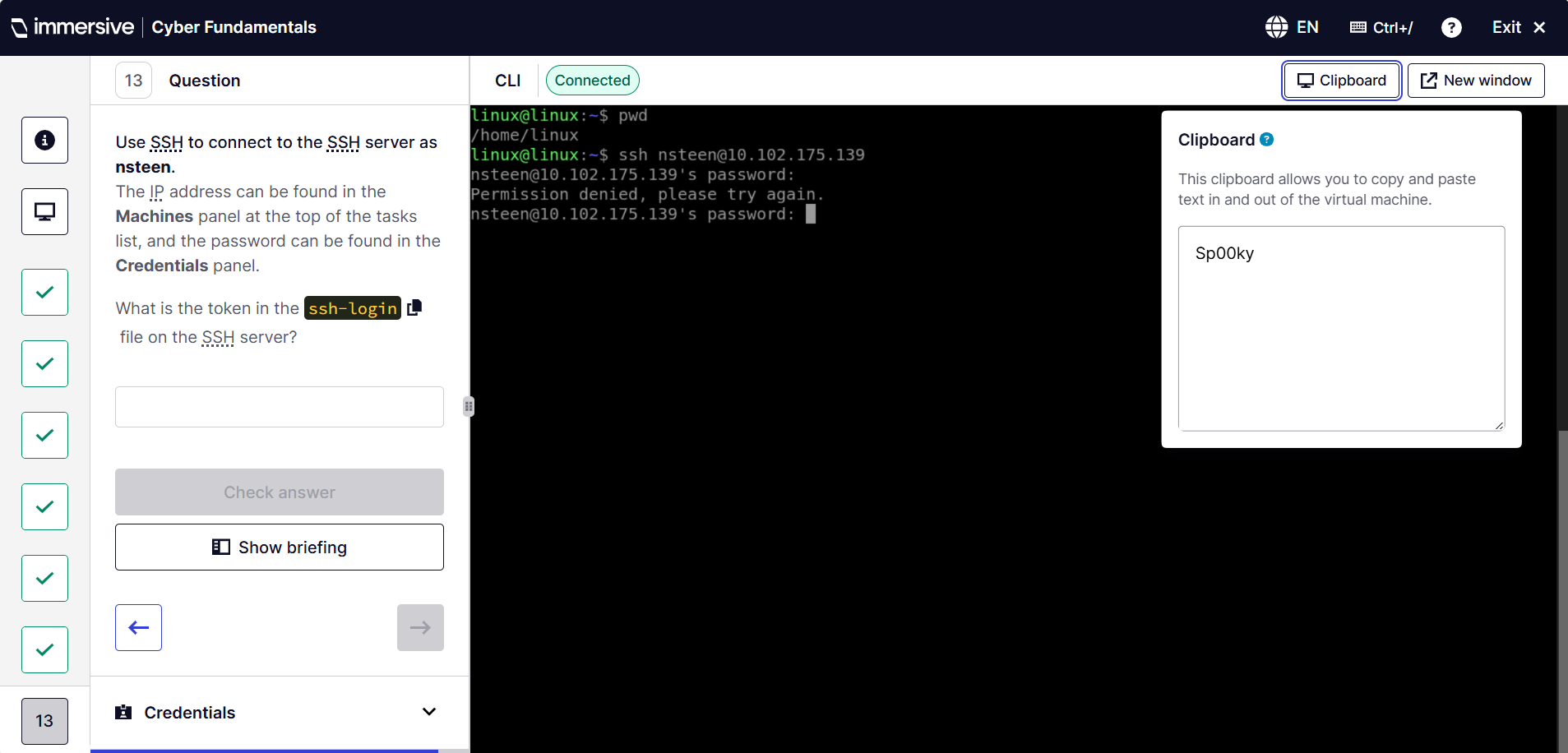Toggle the Clipboard panel visibility

[1341, 80]
